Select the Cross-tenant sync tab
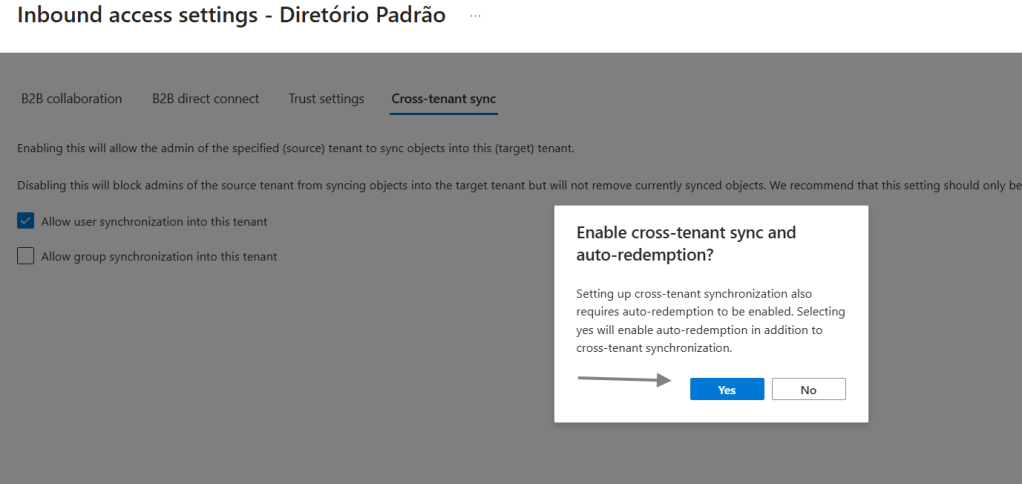The height and width of the screenshot is (484, 1022). 443,99
